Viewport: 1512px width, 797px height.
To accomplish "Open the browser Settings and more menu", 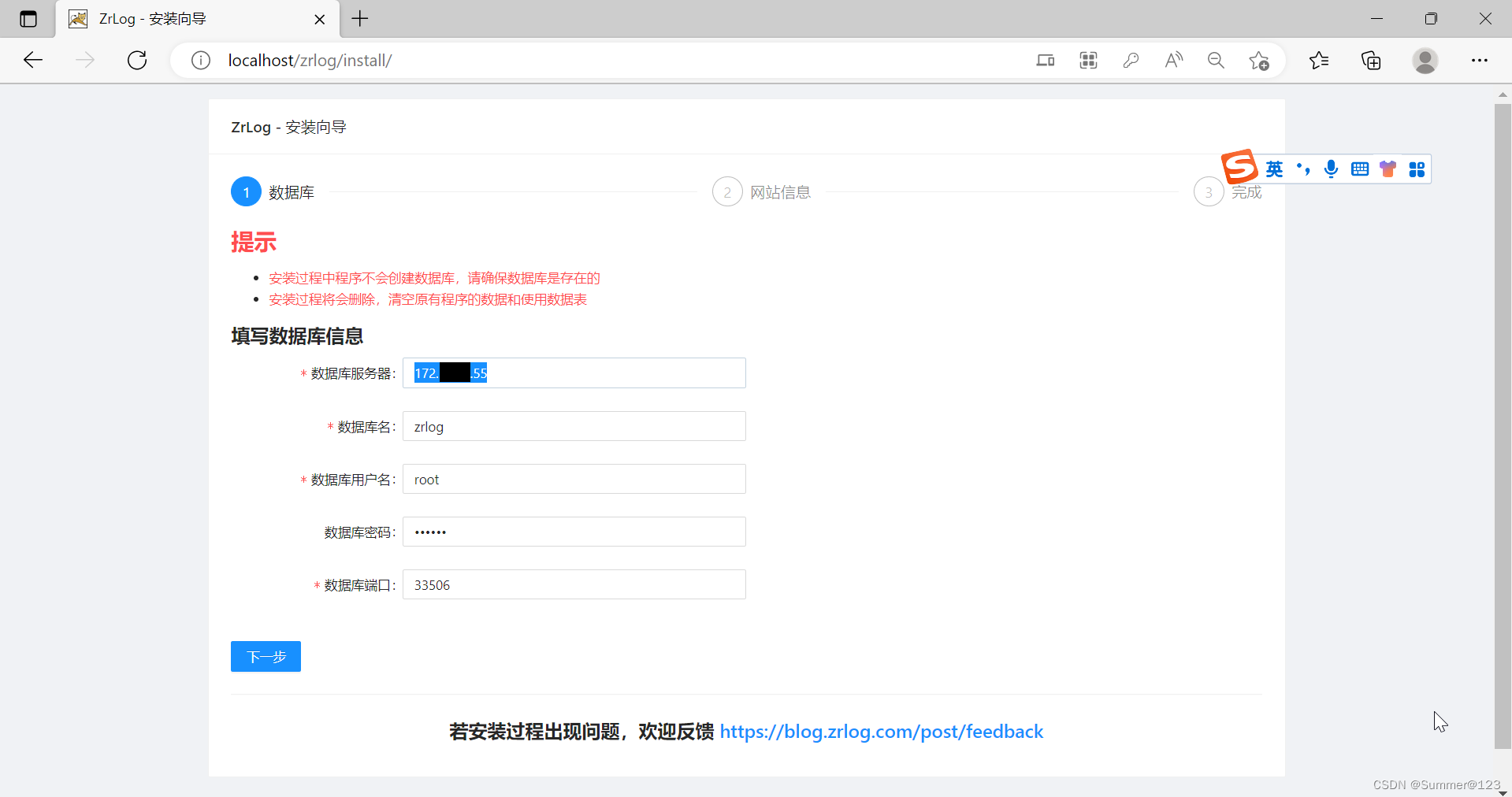I will (1480, 60).
